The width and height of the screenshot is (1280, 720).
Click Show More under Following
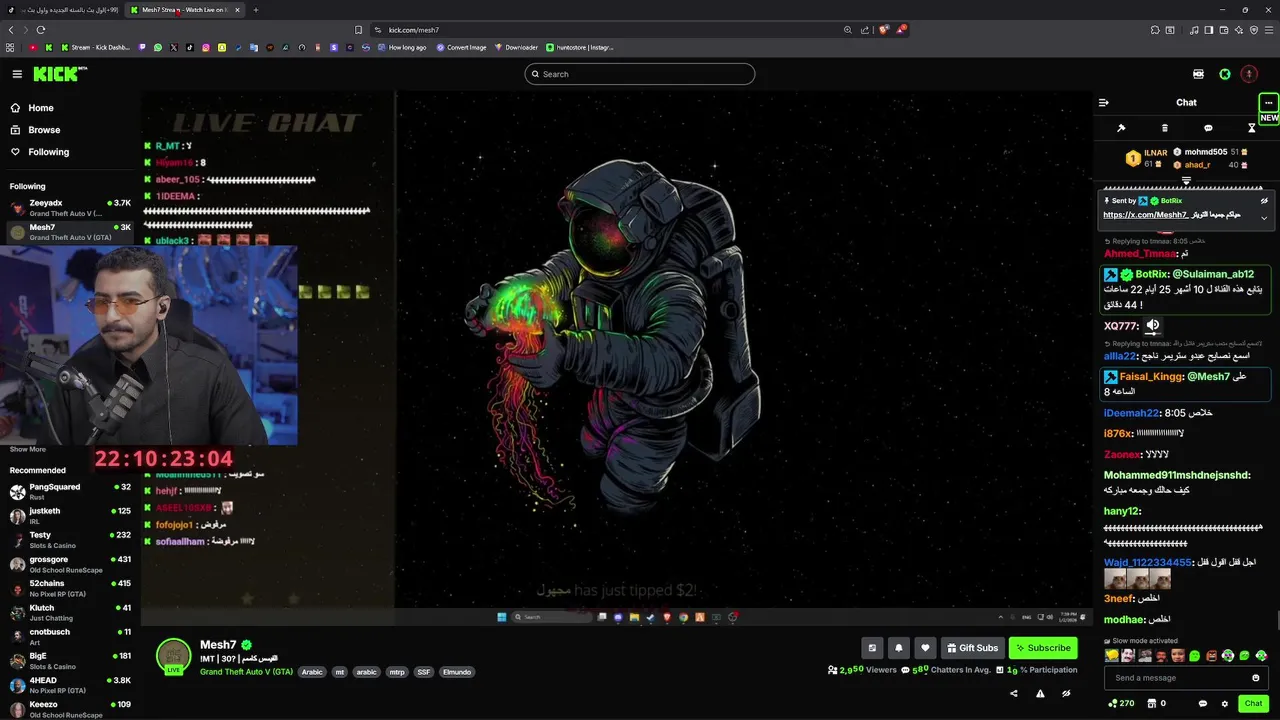28,449
